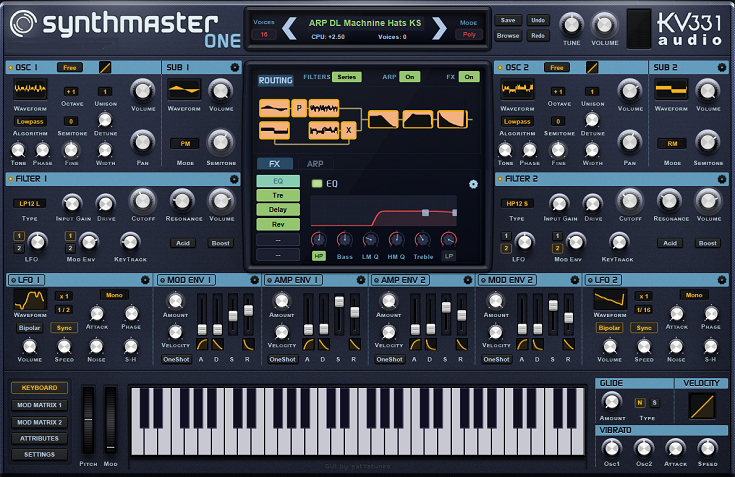
Task: Click the Mod wheel
Action: coord(111,420)
